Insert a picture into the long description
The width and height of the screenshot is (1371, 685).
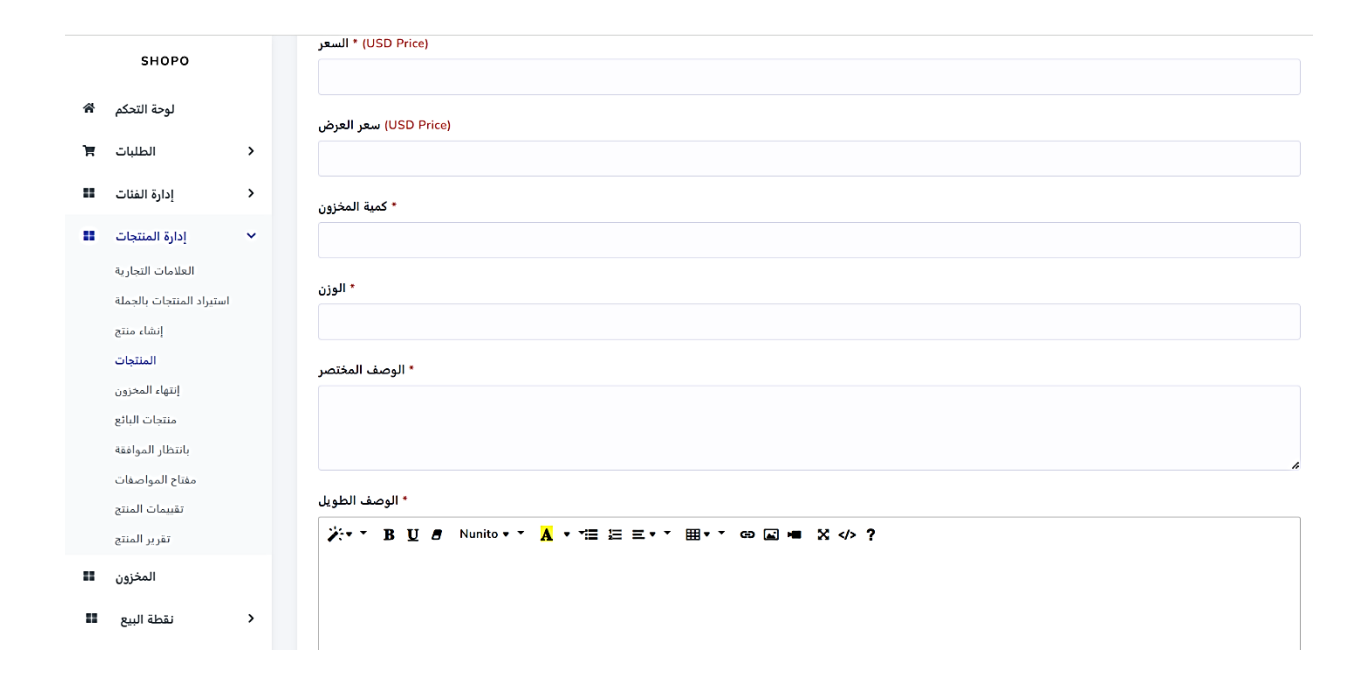pyautogui.click(x=771, y=535)
